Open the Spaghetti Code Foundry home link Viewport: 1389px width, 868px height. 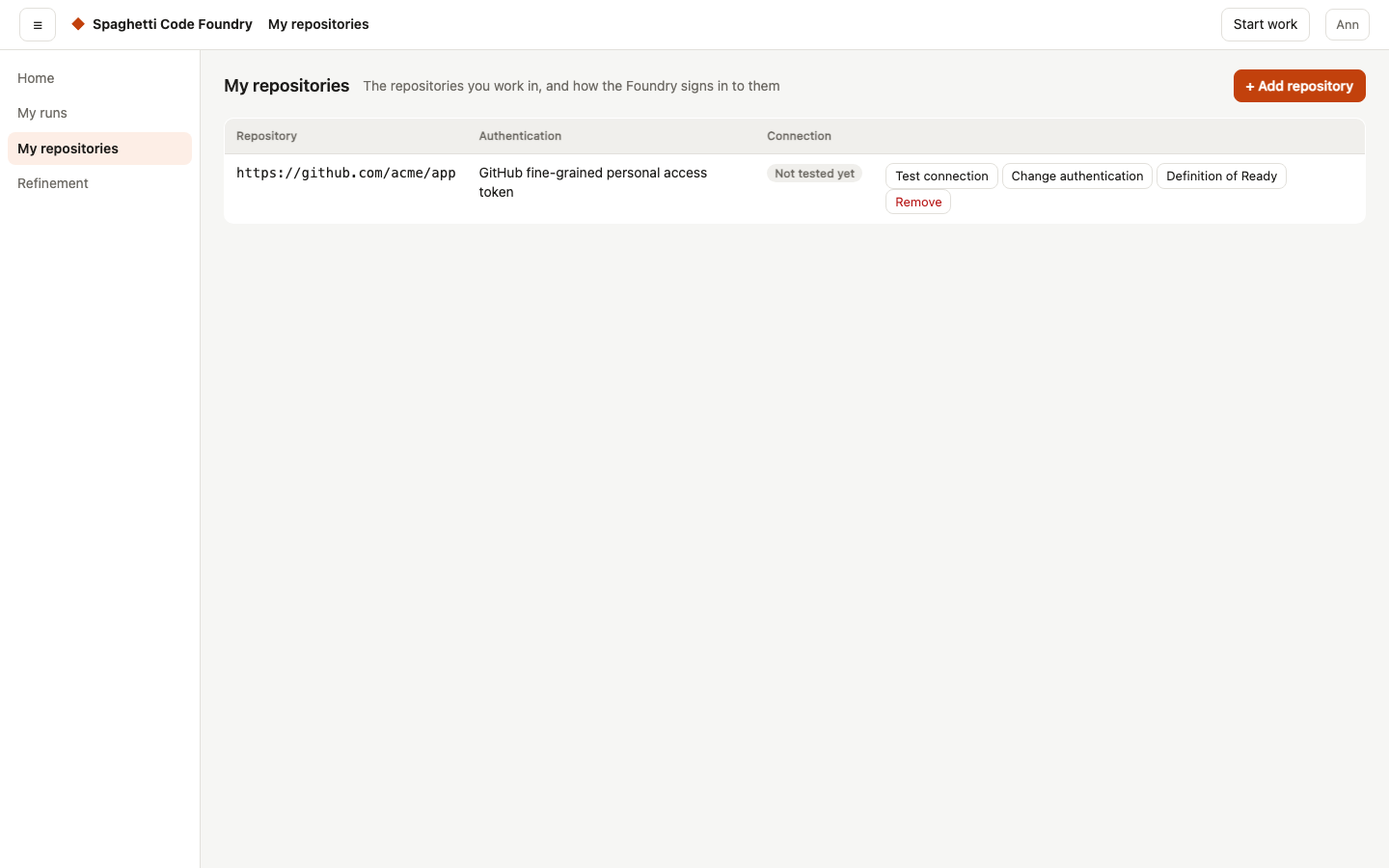click(x=162, y=24)
